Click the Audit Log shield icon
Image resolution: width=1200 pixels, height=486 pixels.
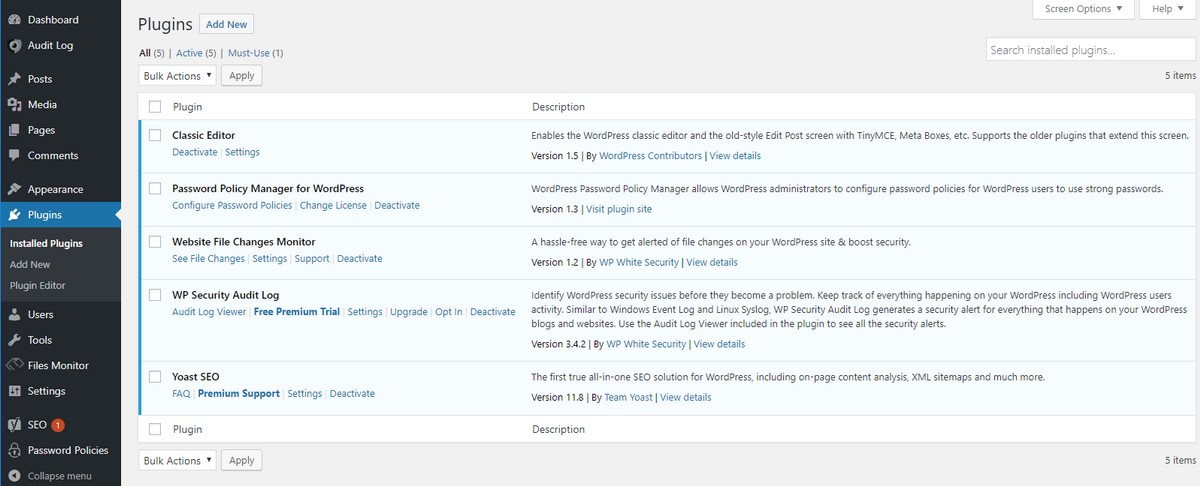(14, 45)
